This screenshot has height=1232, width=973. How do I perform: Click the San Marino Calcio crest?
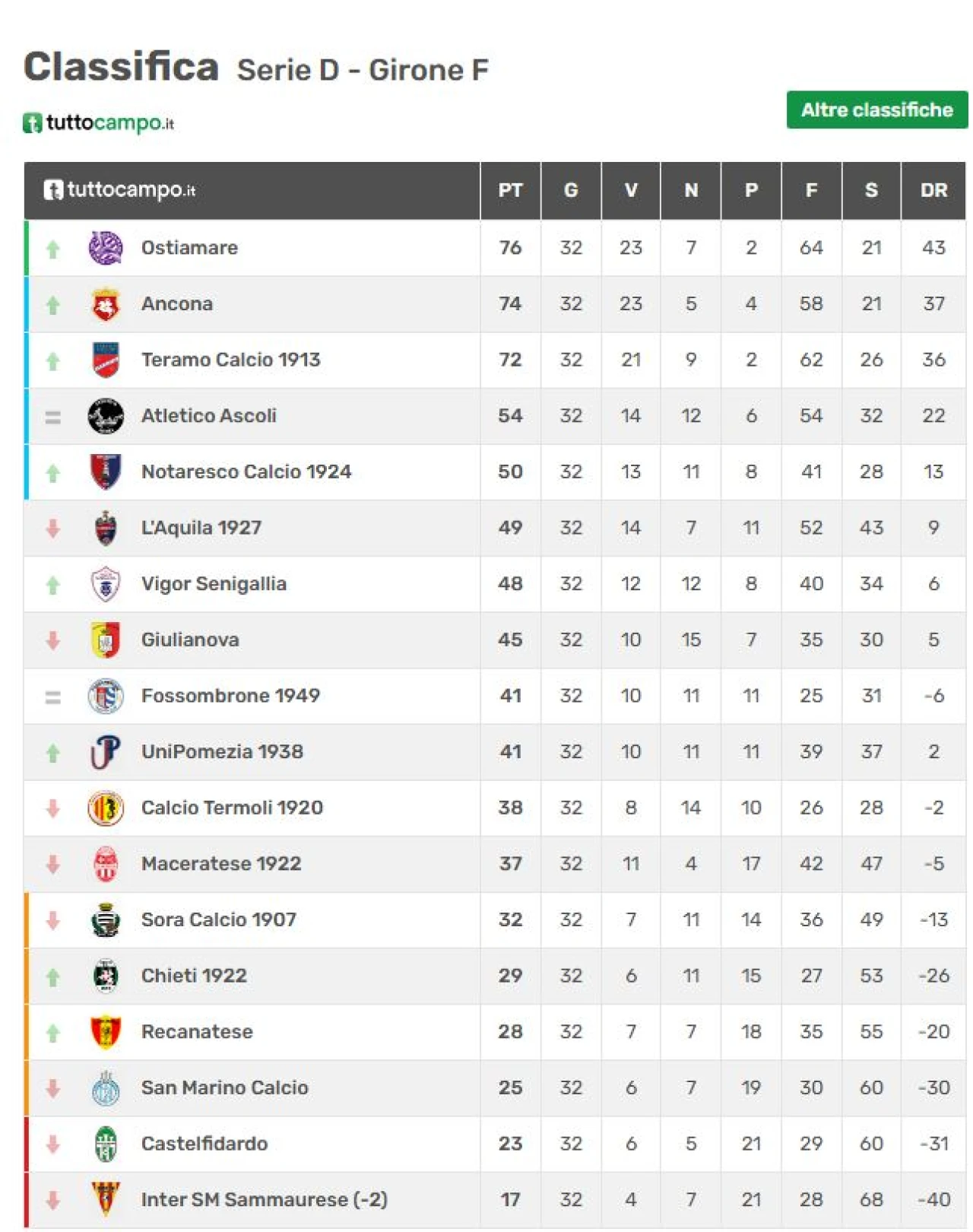point(106,1088)
